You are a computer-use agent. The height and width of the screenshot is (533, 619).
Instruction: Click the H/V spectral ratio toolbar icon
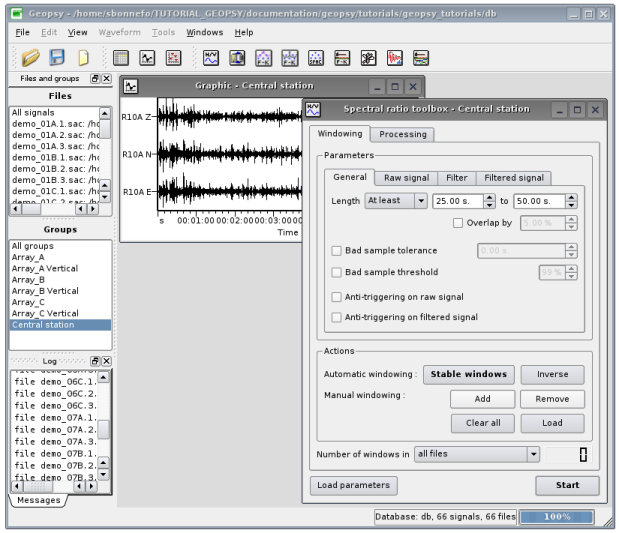point(212,58)
